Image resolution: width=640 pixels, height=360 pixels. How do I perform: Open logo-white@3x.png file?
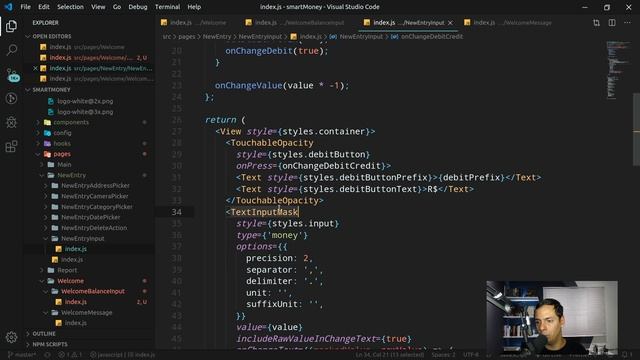coord(85,111)
